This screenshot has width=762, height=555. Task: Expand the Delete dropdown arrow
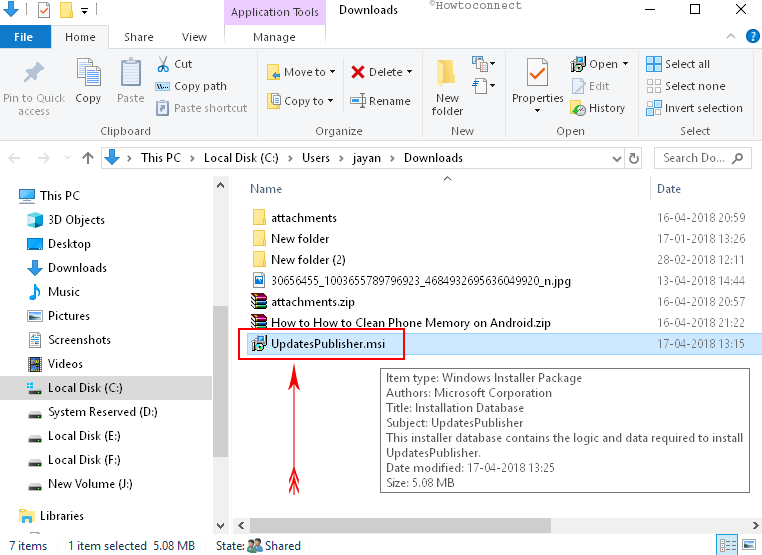coord(410,72)
